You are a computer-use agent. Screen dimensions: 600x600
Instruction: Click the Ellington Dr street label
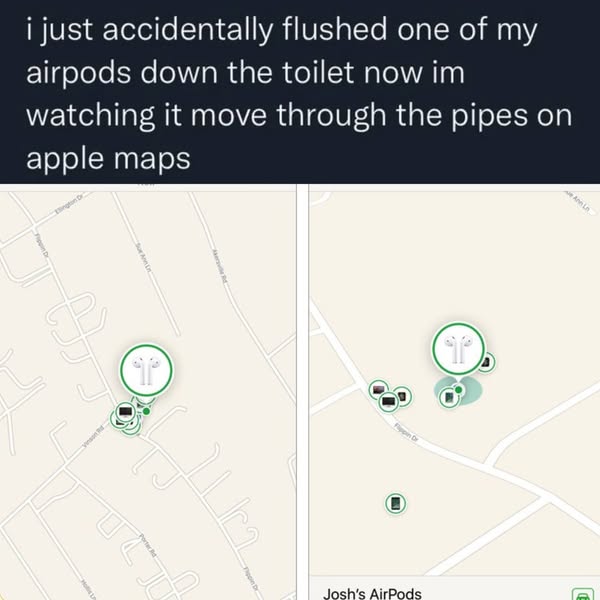(x=69, y=202)
